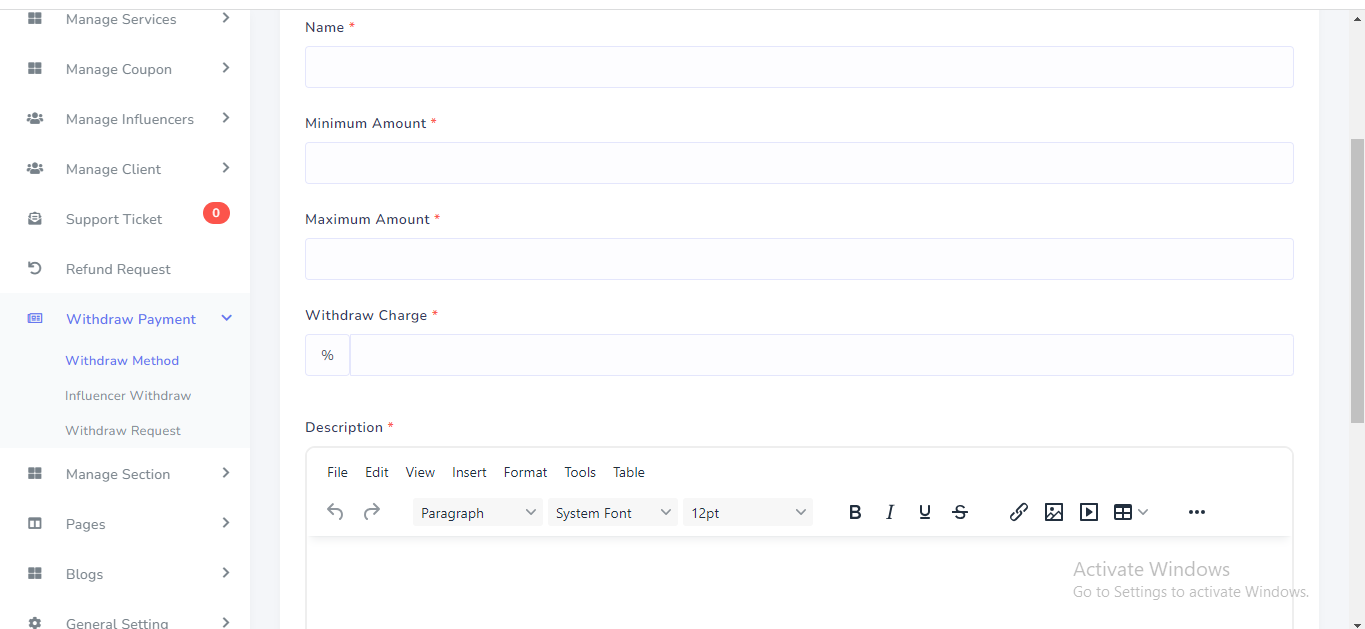
Task: Toggle italic text formatting
Action: click(890, 513)
